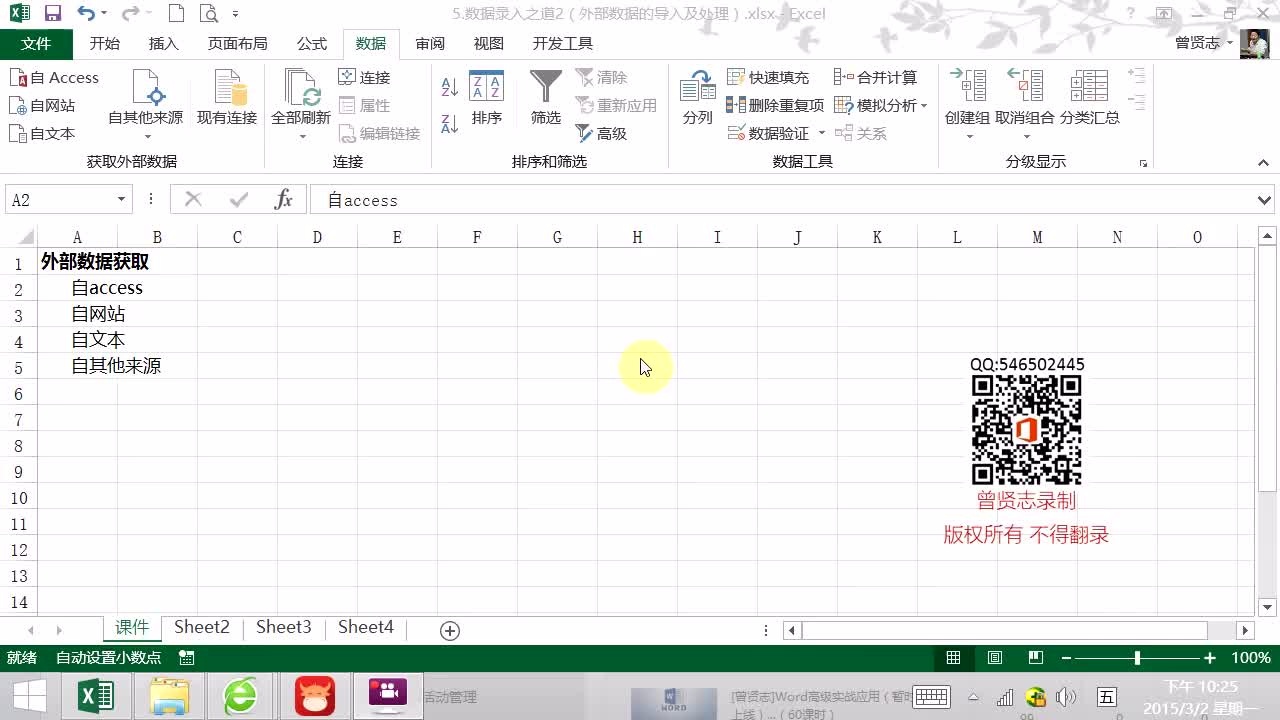The width and height of the screenshot is (1280, 720).
Task: Open the File (文件) tab
Action: [x=36, y=44]
